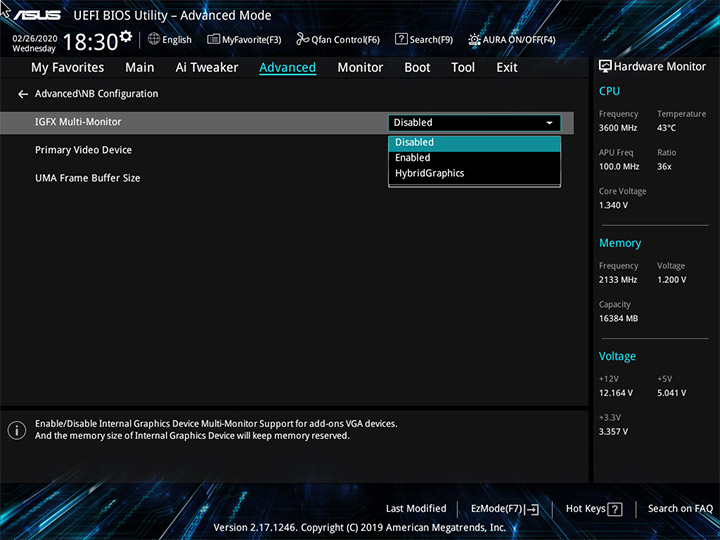The image size is (720, 540).
Task: Select the Advanced tab
Action: pyautogui.click(x=287, y=68)
